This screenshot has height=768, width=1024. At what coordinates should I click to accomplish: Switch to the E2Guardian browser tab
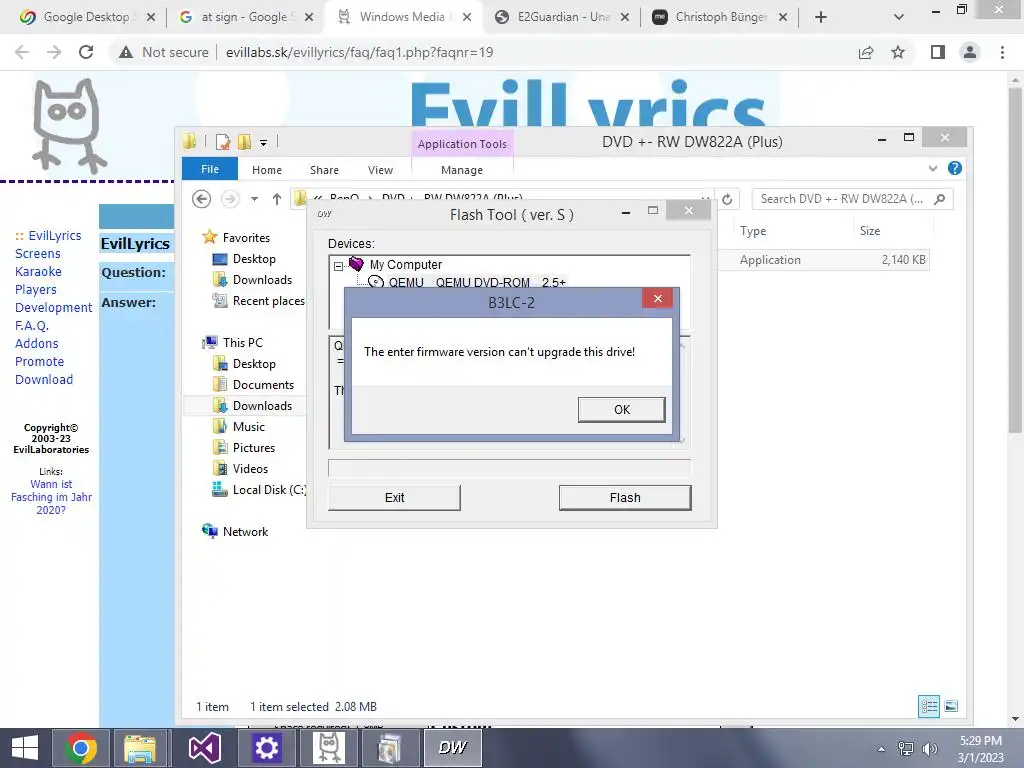click(x=561, y=17)
